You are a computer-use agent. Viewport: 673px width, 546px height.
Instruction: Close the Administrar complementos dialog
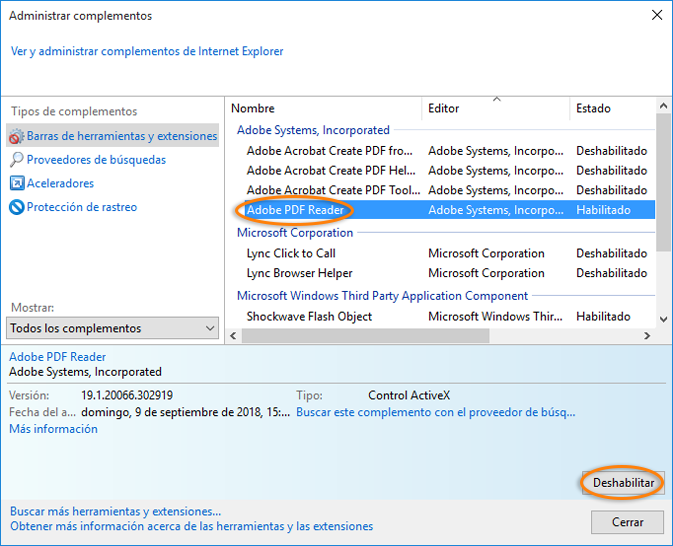click(657, 15)
